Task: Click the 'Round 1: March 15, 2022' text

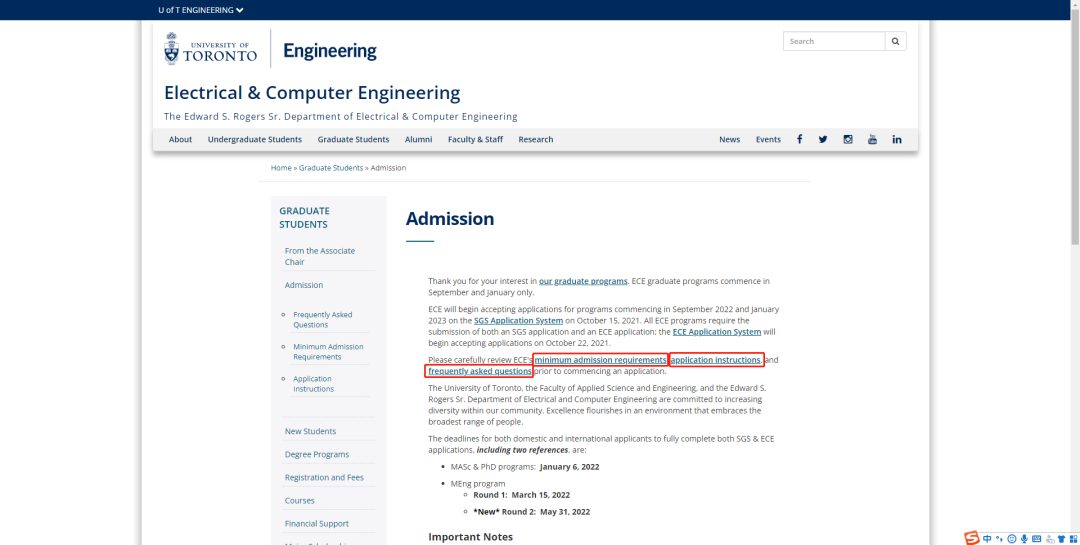Action: point(521,495)
